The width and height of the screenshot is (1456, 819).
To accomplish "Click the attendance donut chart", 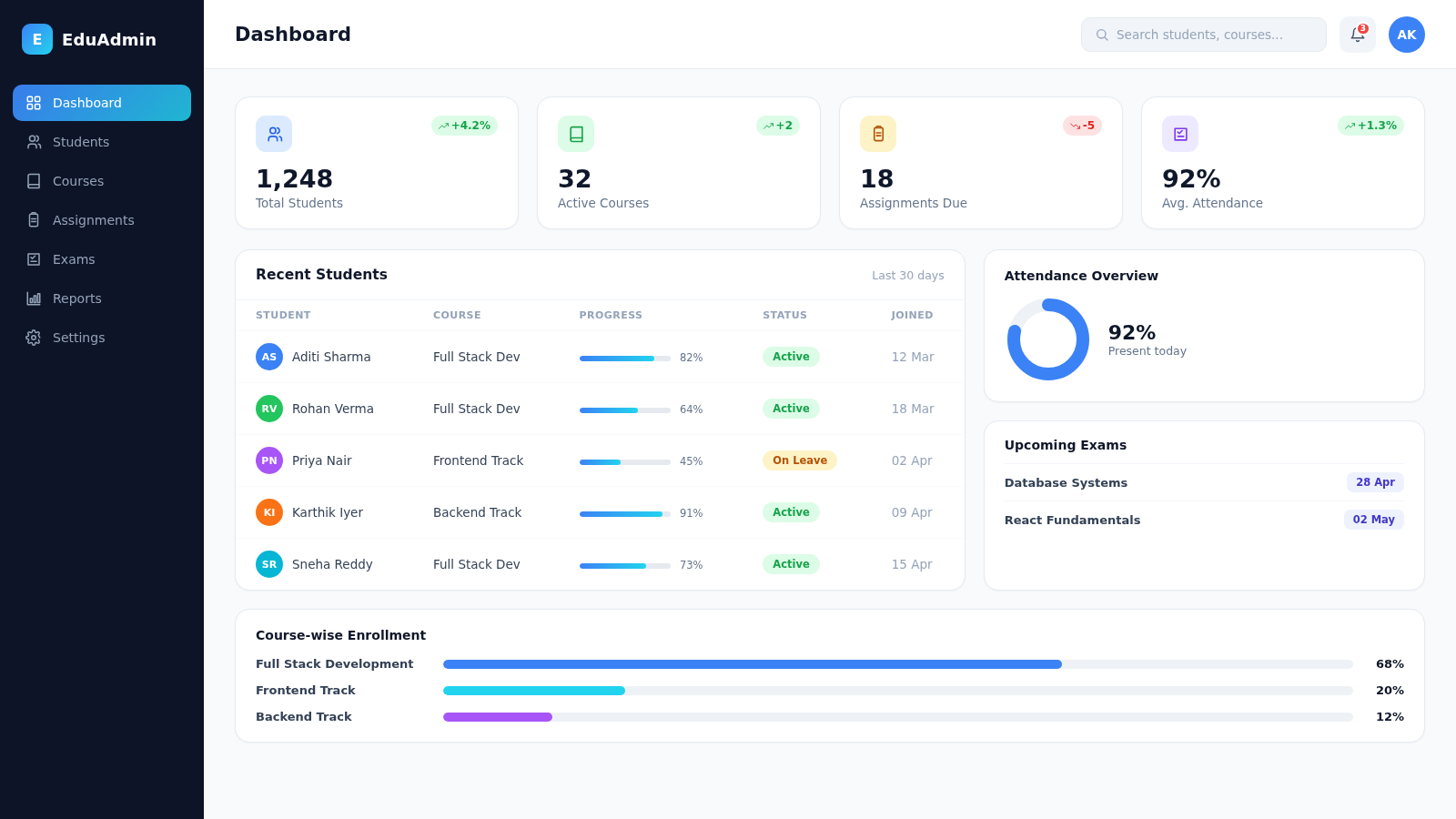I will 1048,339.
